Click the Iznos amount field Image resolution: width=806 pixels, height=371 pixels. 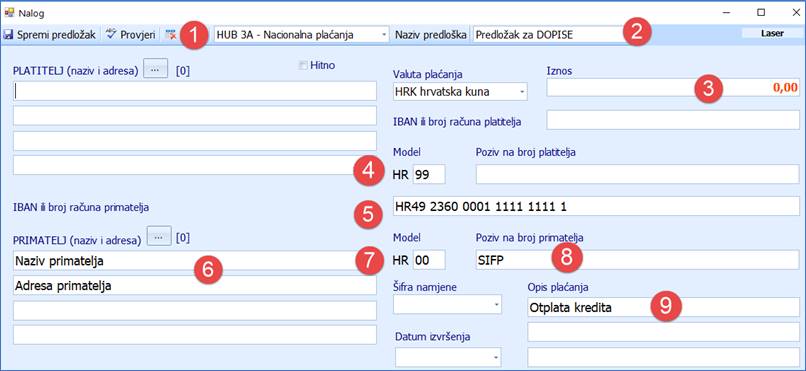click(673, 87)
